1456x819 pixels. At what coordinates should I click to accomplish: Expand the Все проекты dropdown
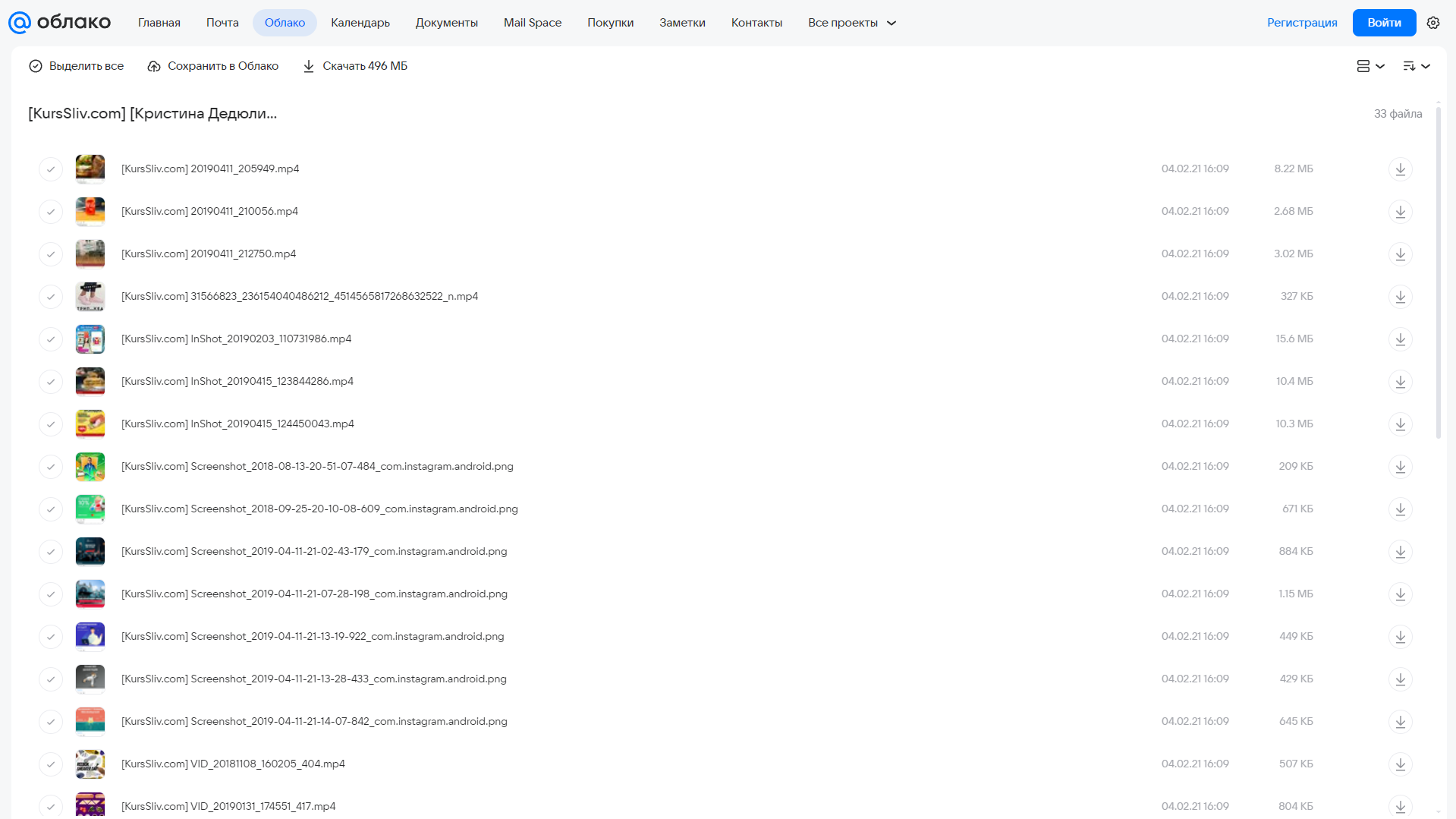pos(852,23)
